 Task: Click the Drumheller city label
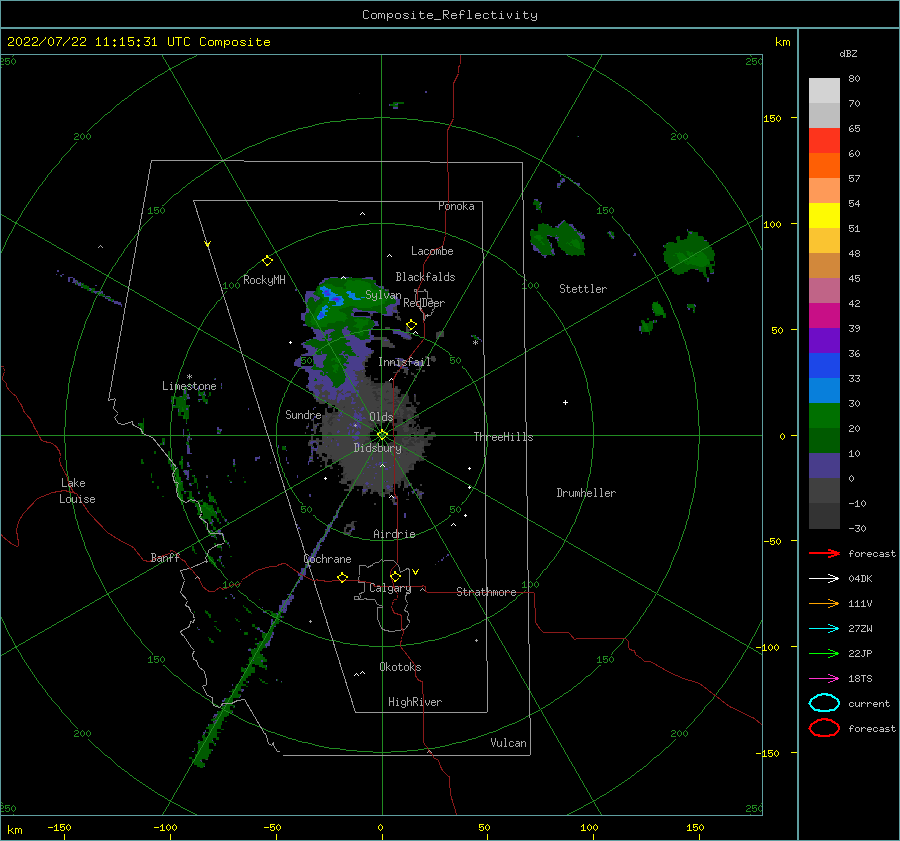tap(586, 493)
